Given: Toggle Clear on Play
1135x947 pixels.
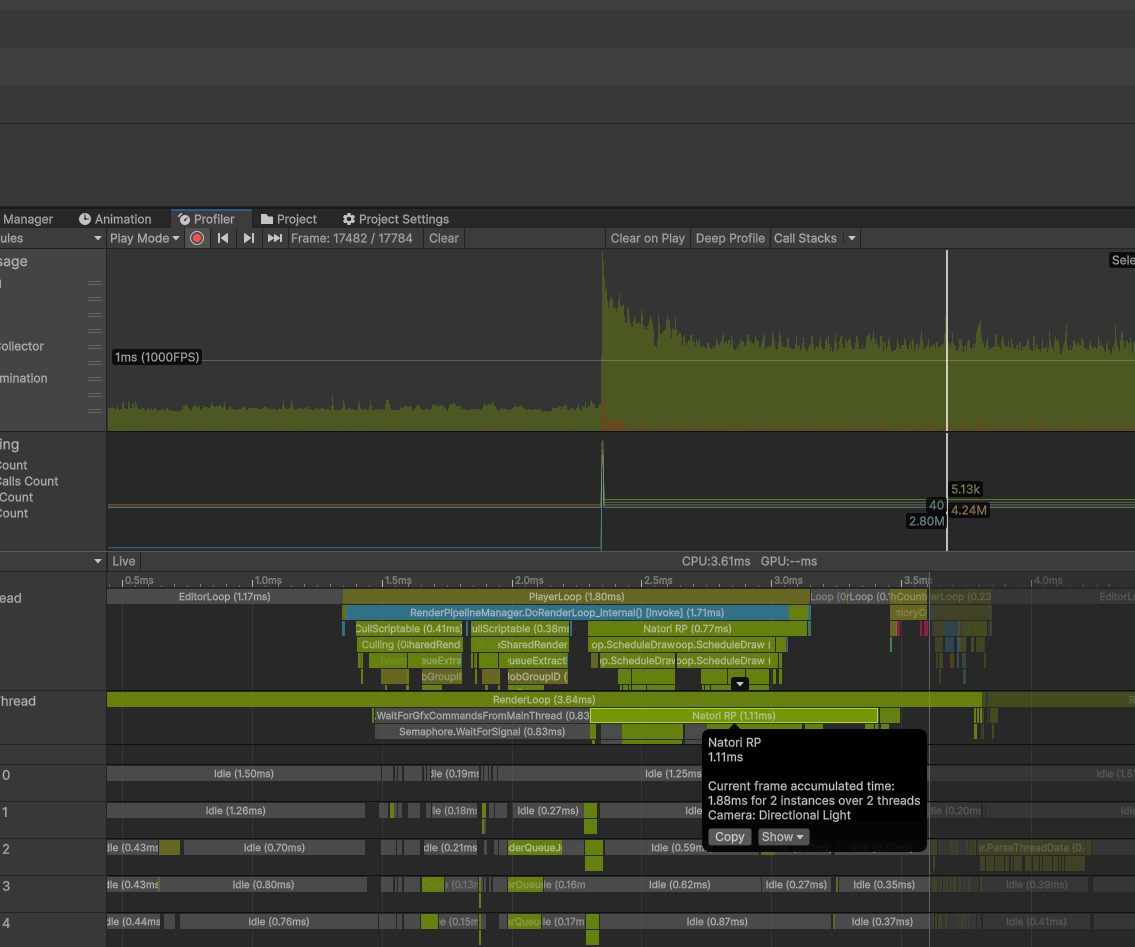Looking at the screenshot, I should (647, 238).
